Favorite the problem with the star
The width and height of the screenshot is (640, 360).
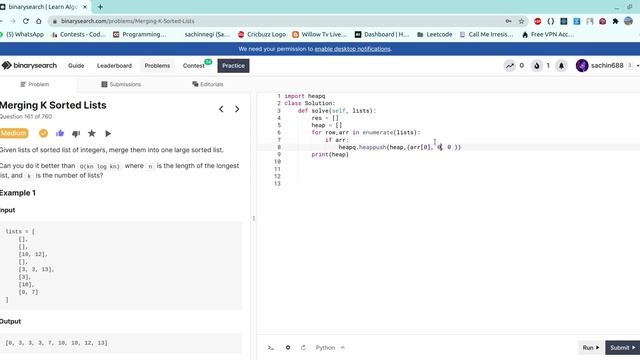click(92, 133)
